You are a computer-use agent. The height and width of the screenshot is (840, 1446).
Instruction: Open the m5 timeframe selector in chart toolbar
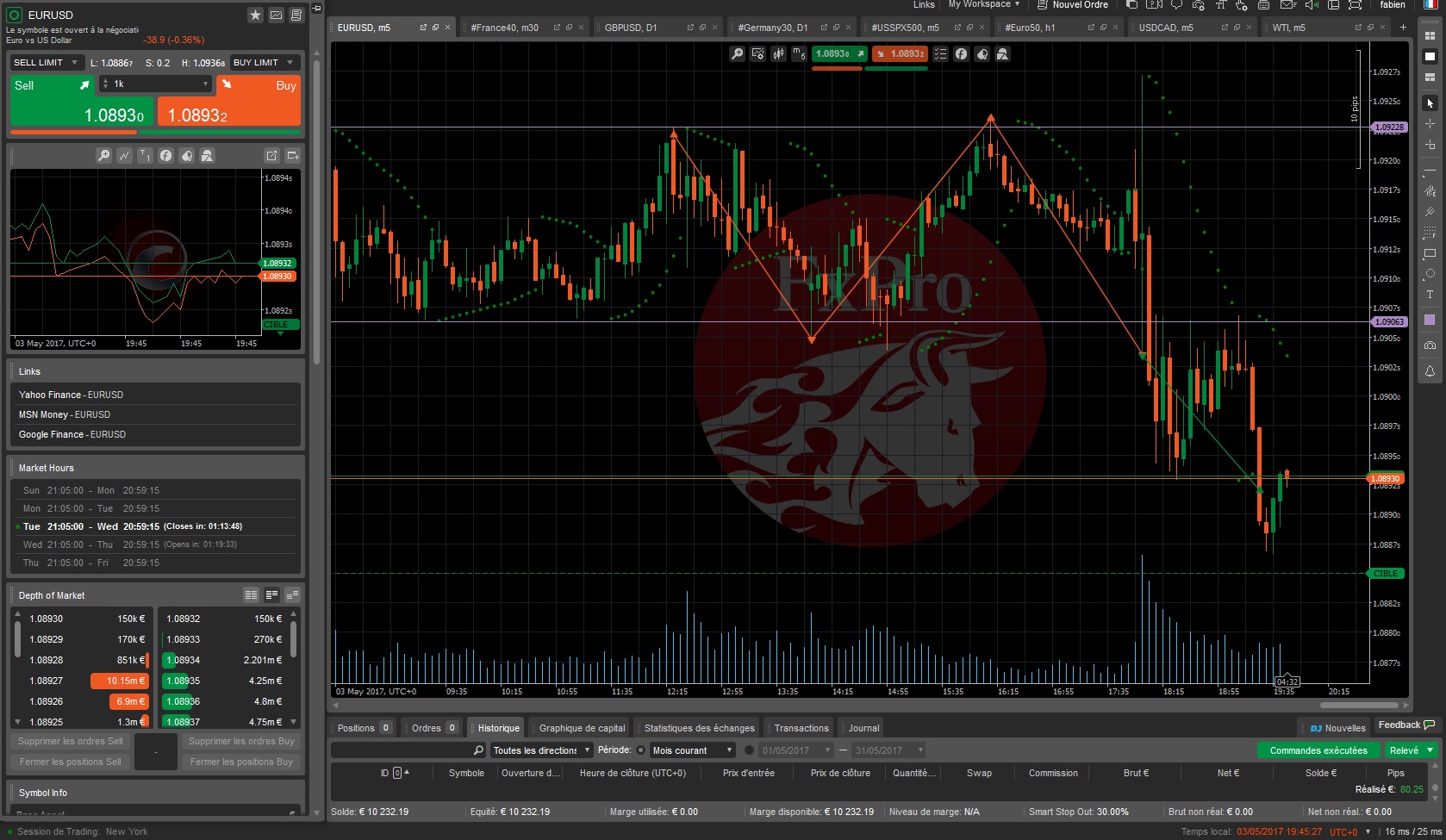(799, 53)
